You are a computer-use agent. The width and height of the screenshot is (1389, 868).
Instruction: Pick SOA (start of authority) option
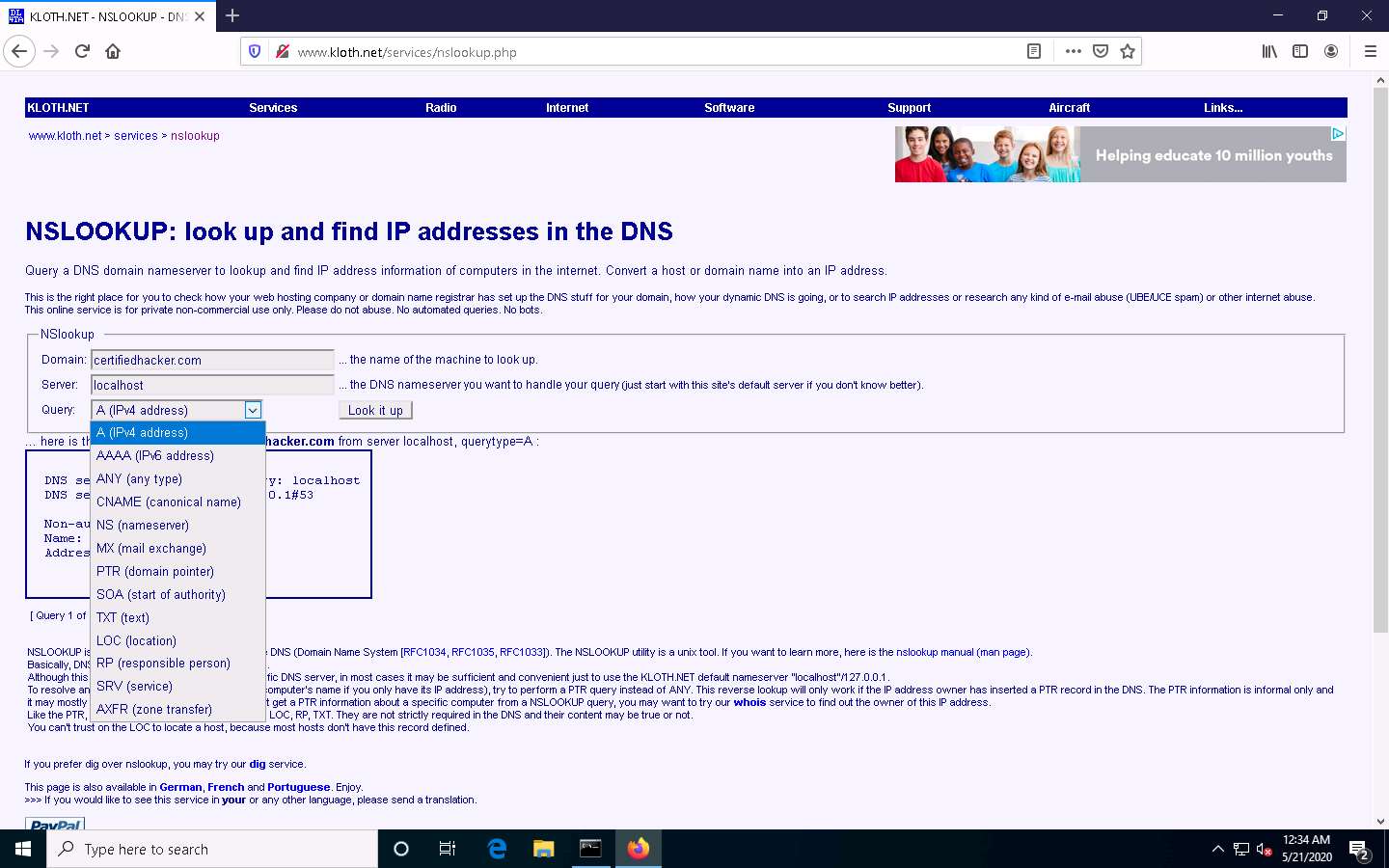(x=177, y=595)
